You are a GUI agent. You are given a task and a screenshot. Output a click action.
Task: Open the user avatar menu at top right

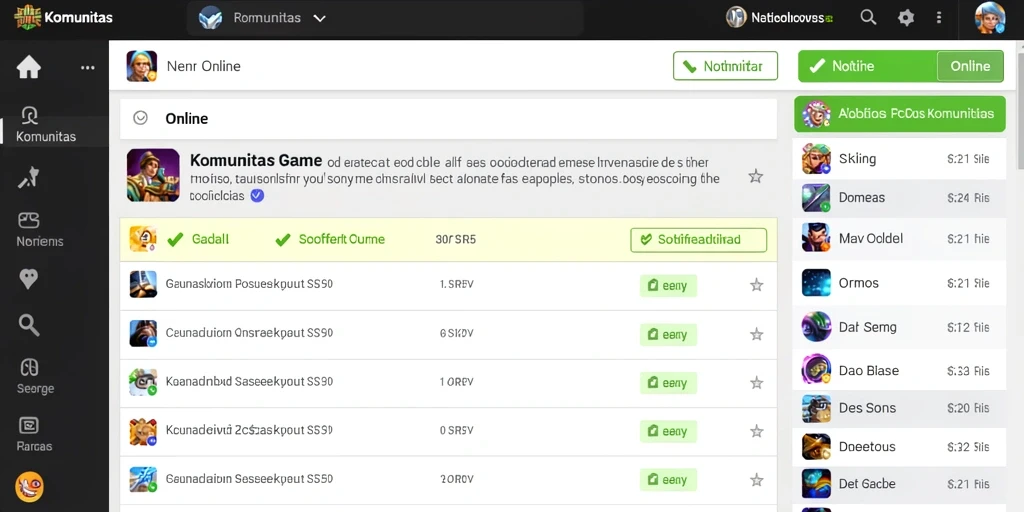pyautogui.click(x=990, y=18)
